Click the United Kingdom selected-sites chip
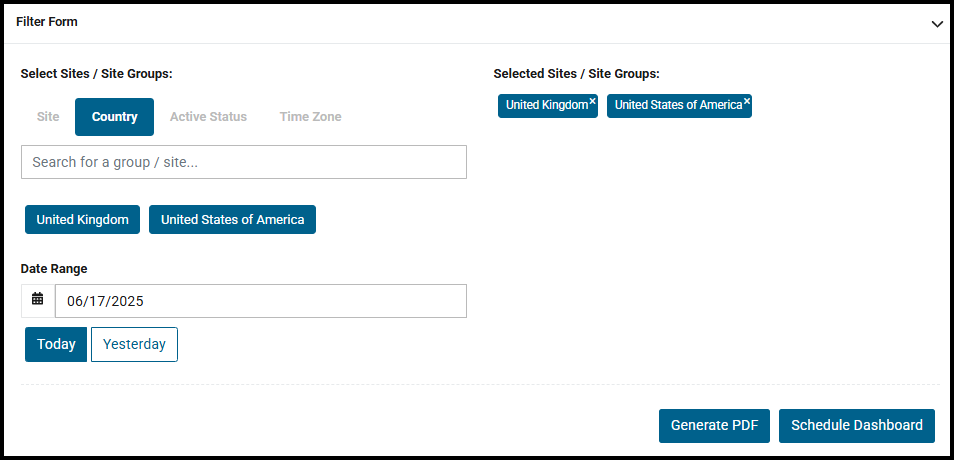This screenshot has width=954, height=460. click(545, 106)
